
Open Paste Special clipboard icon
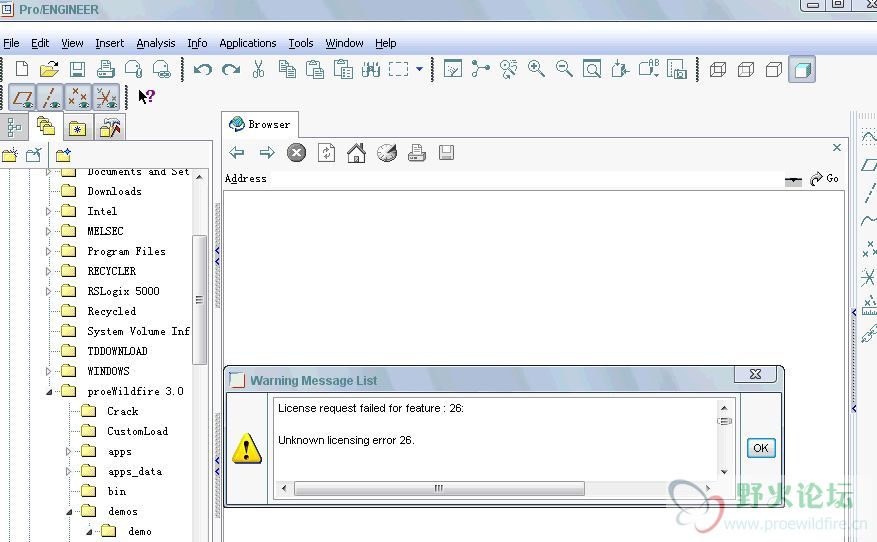click(x=343, y=69)
